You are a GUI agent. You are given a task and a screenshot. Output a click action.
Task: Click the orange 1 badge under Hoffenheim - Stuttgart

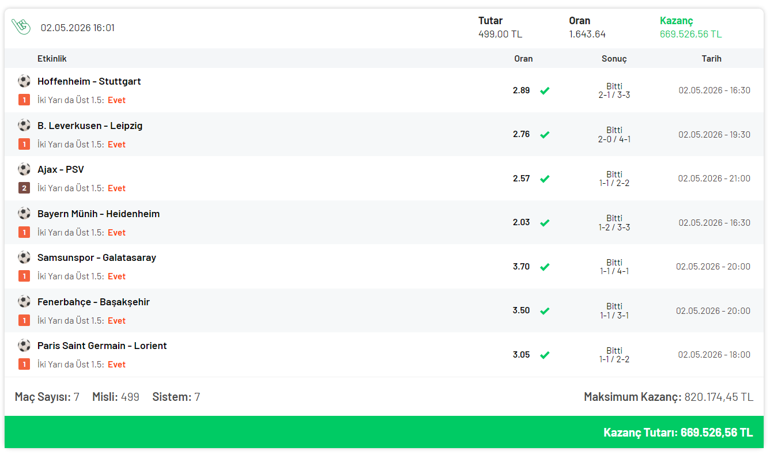[24, 100]
